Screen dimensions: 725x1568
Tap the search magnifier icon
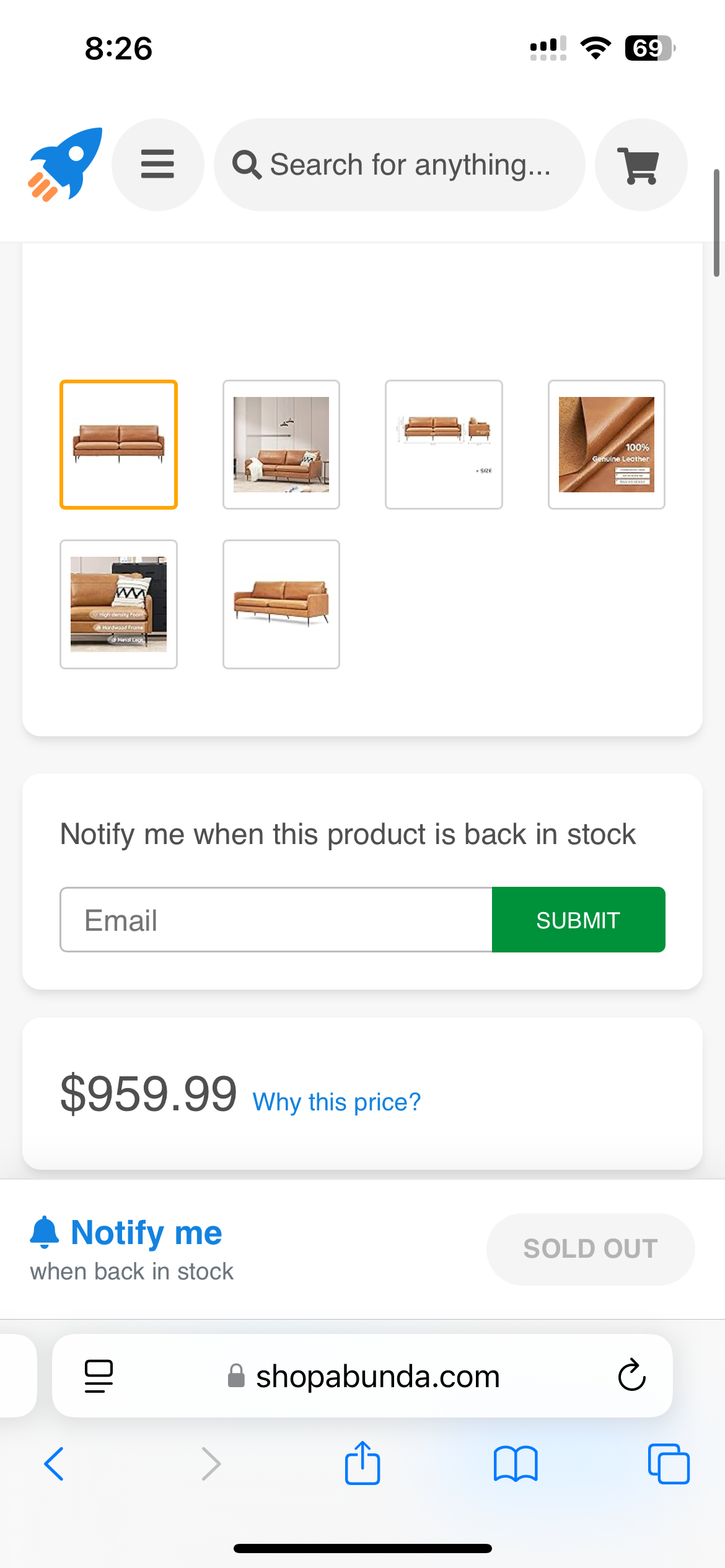(247, 165)
